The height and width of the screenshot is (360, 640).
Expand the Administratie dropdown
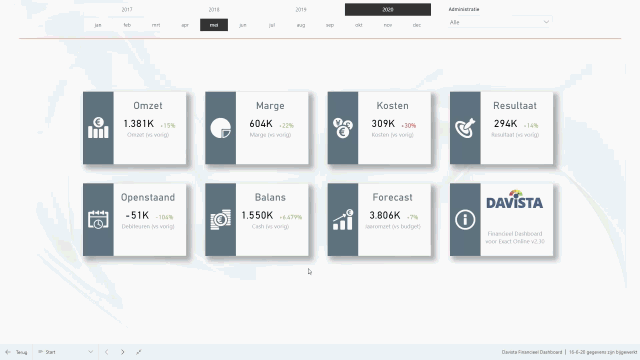coord(500,22)
